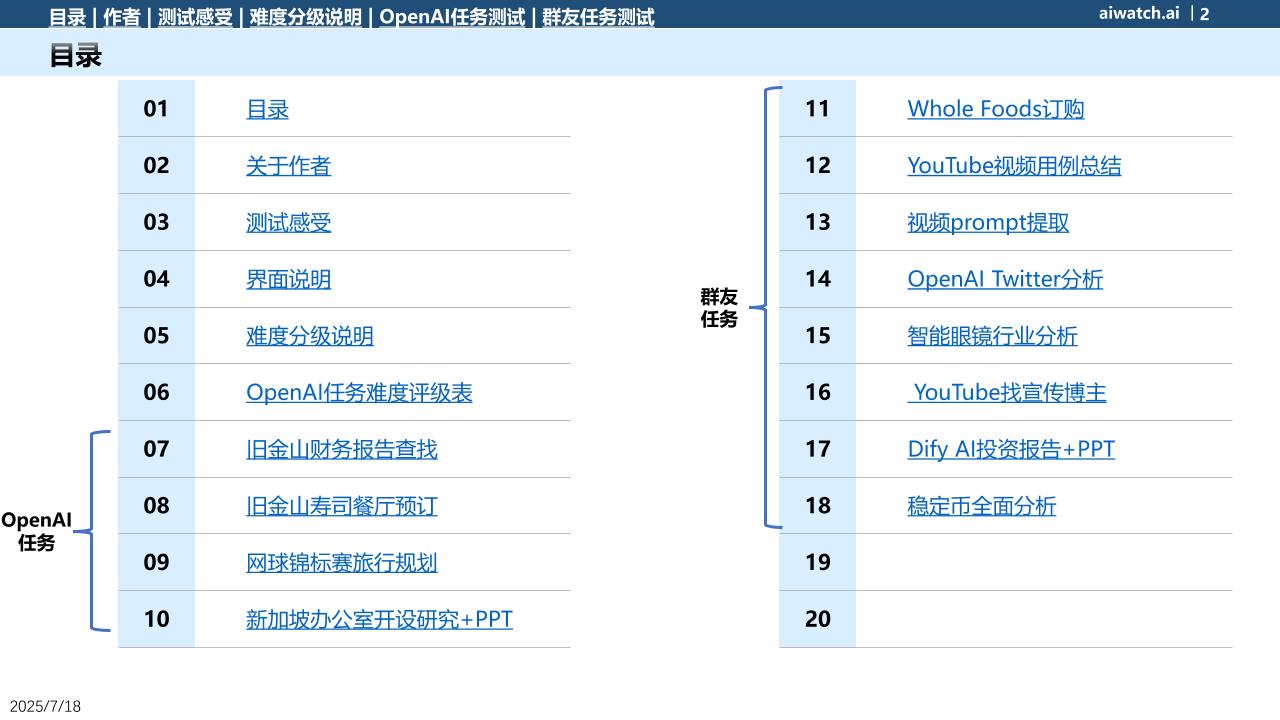
Task: Open the Whole Foods订购 link
Action: [x=995, y=109]
